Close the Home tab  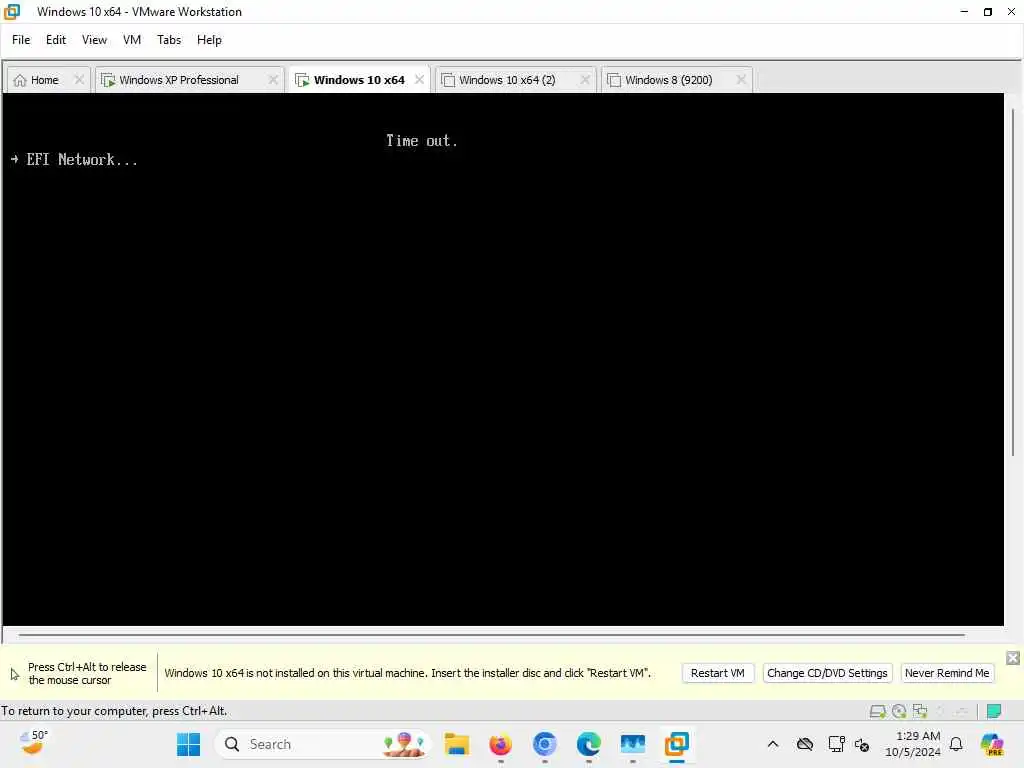pos(79,80)
